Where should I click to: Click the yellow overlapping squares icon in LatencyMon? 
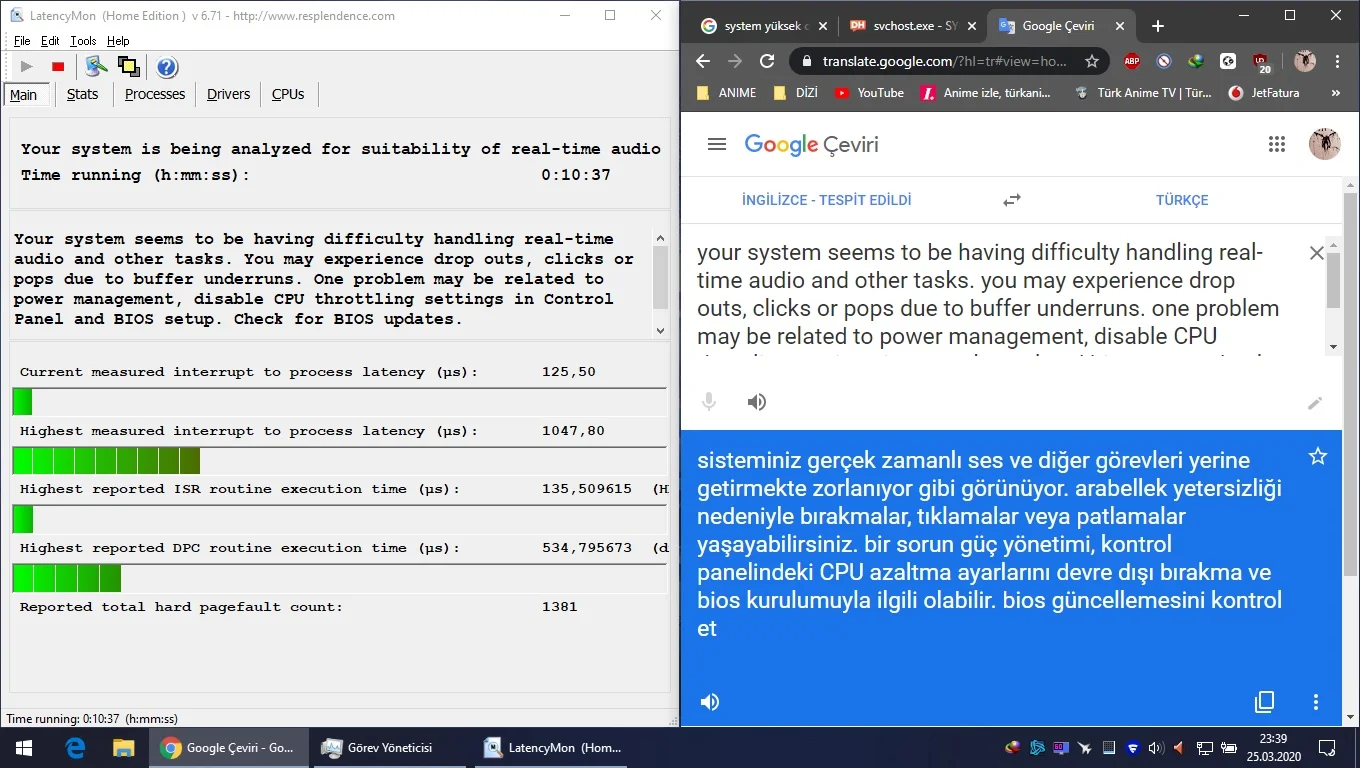128,67
